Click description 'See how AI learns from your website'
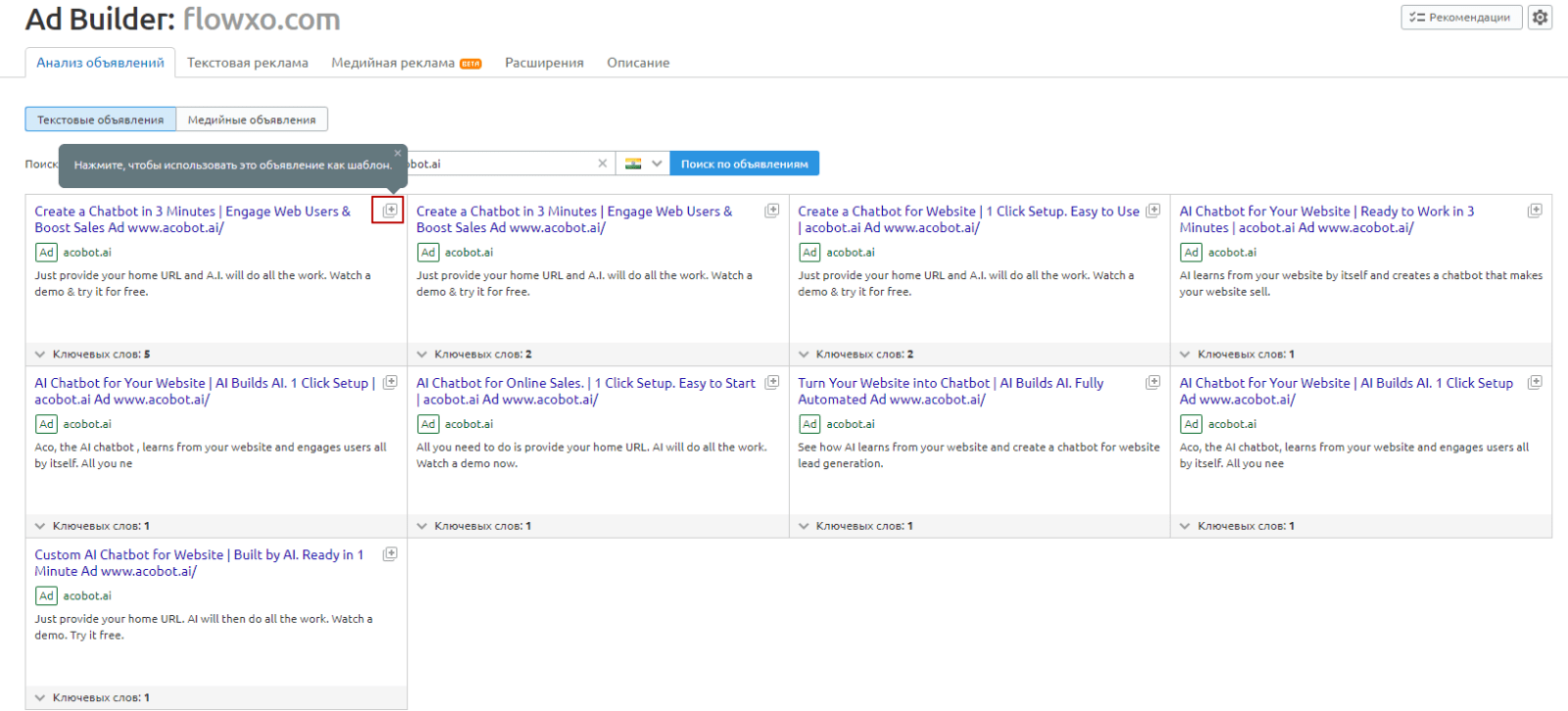 click(979, 455)
